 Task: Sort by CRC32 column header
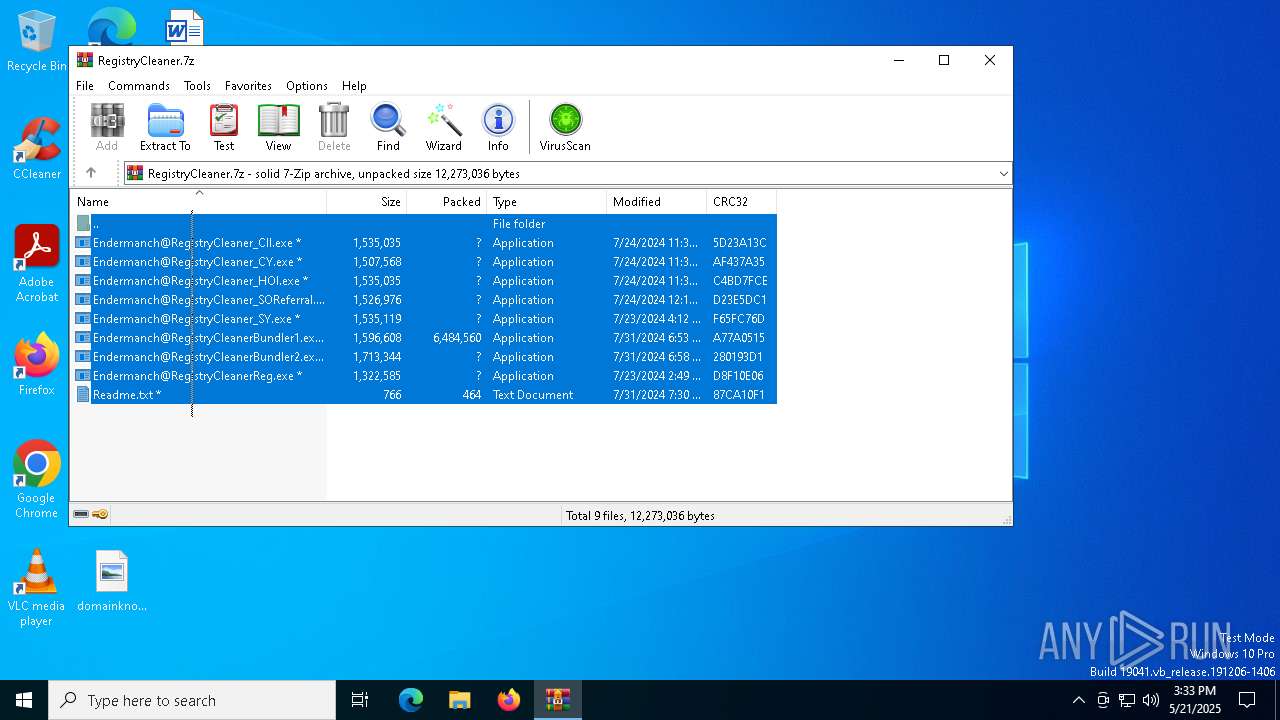(x=741, y=202)
